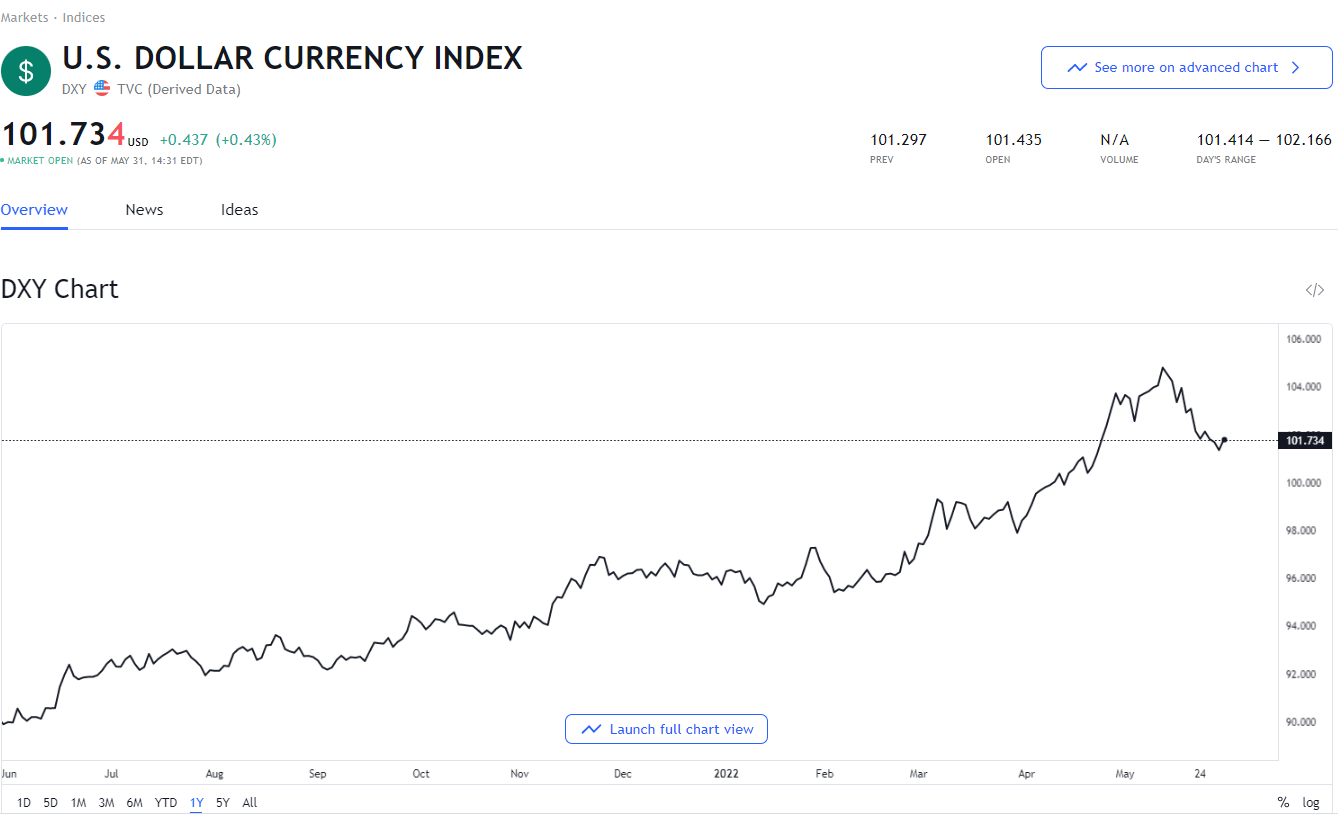
Task: Toggle the percent scale option
Action: [x=1283, y=802]
